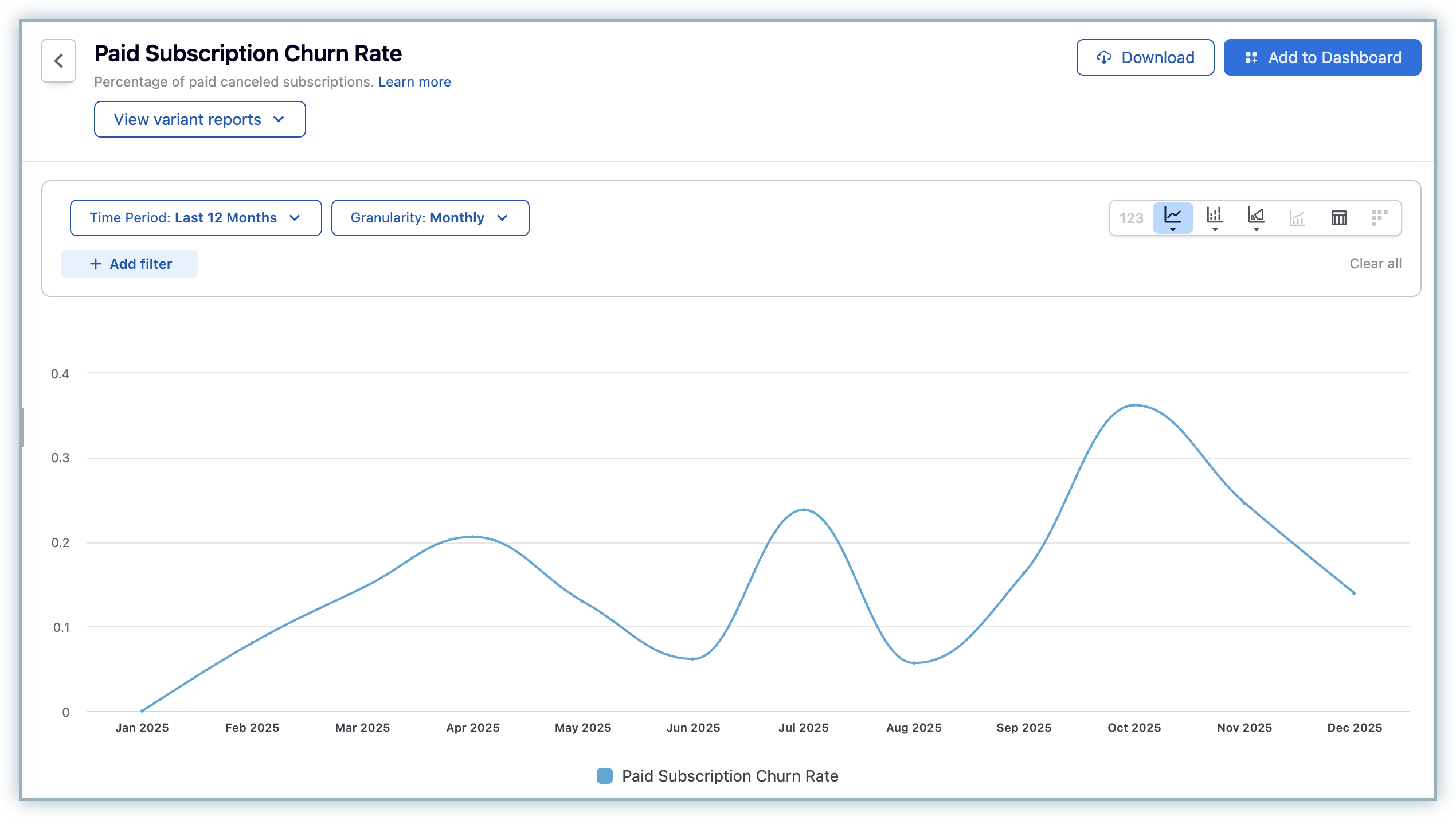Select the combined bar-line chart icon

pos(1297,218)
